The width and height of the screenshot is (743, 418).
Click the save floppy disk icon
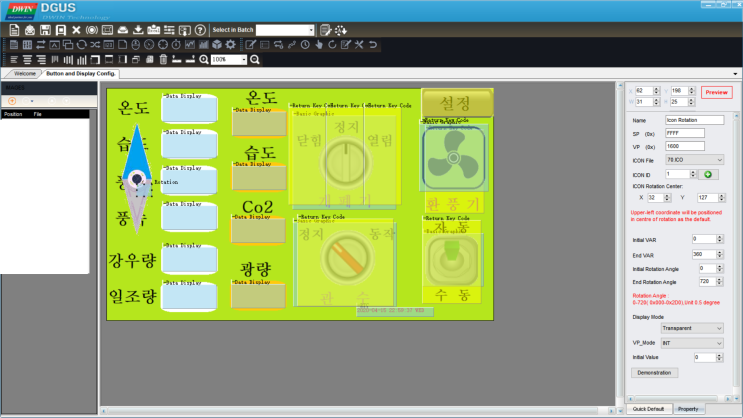[x=45, y=30]
